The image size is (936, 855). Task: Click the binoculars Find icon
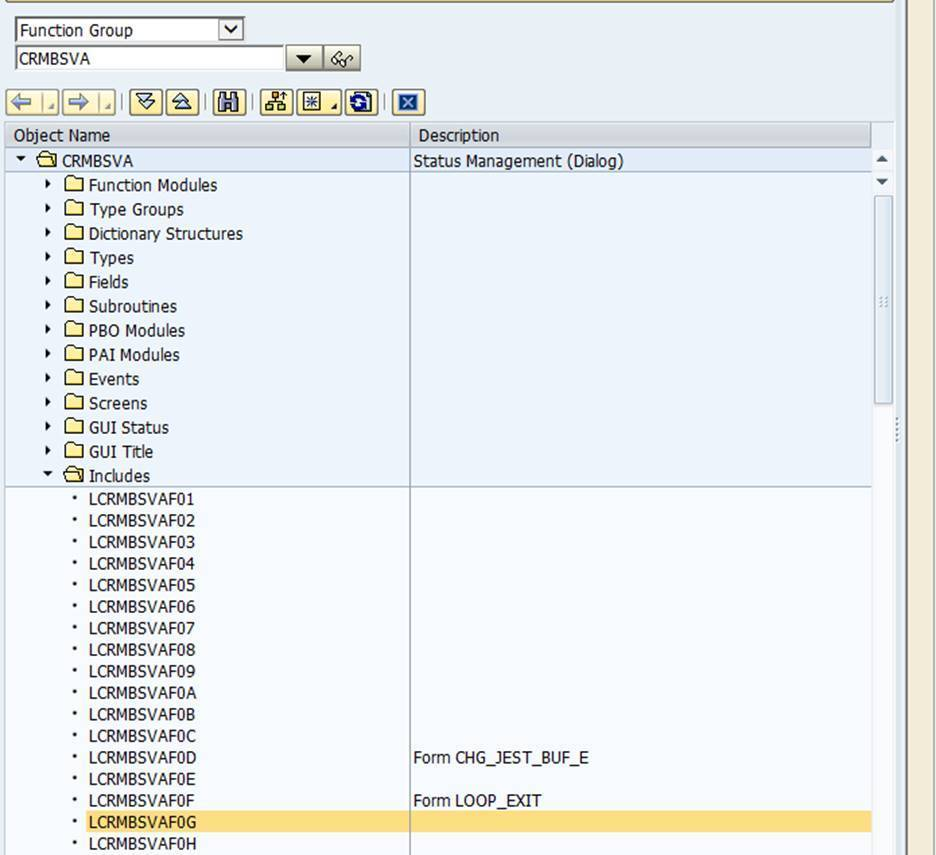point(229,103)
